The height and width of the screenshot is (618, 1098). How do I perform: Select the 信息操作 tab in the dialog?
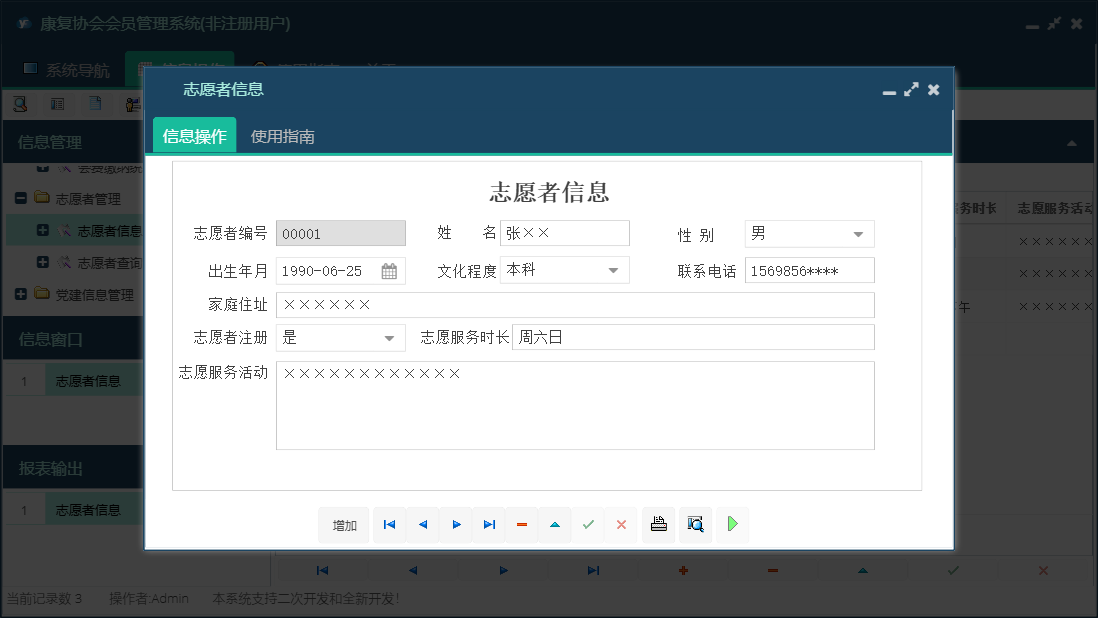tap(194, 136)
